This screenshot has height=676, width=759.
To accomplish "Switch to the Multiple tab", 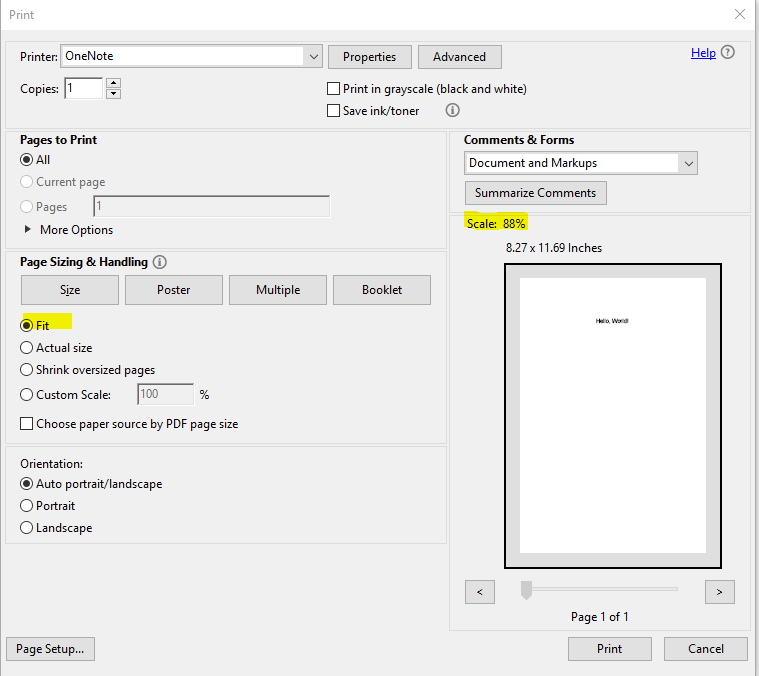I will (x=278, y=290).
